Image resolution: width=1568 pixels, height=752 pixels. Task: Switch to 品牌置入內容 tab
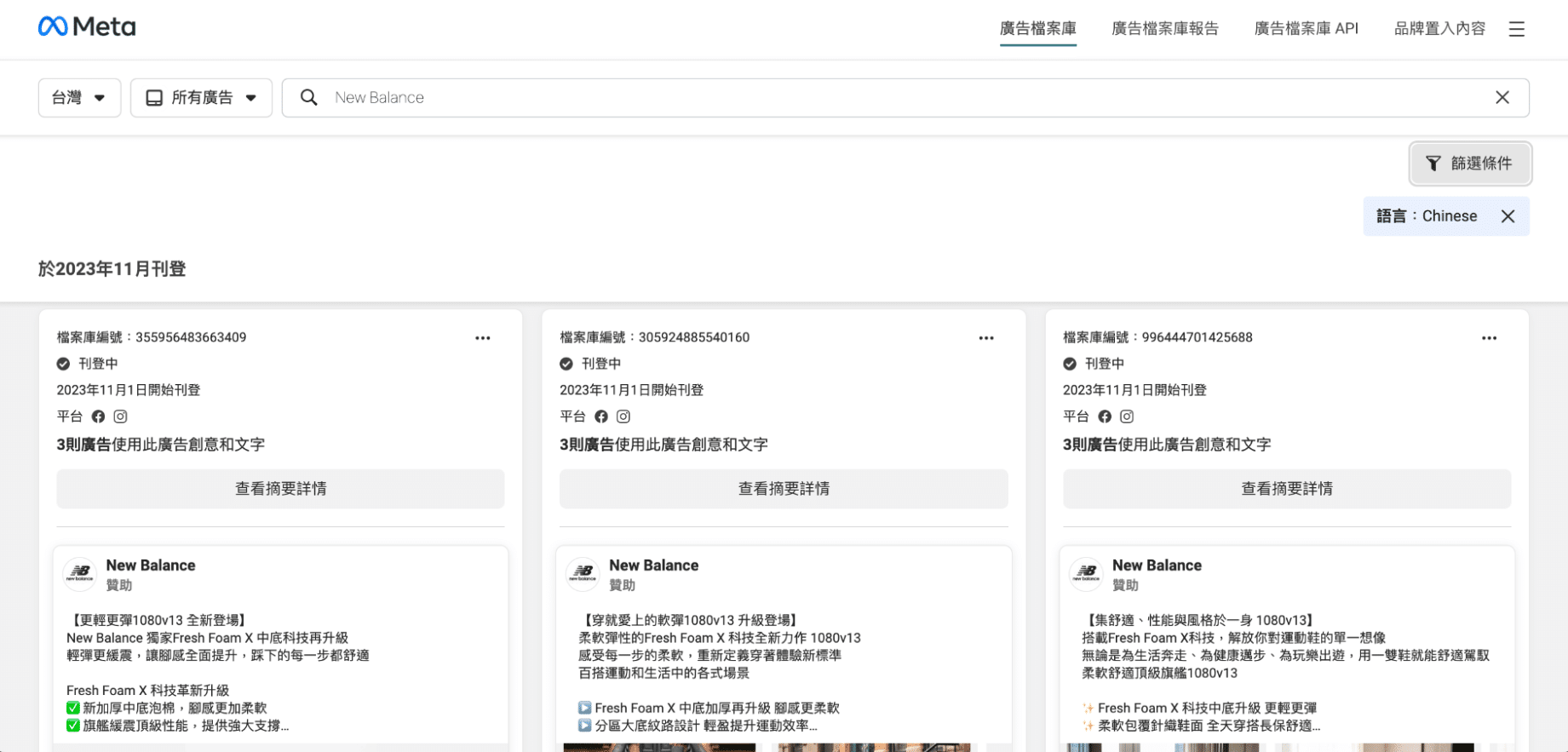[x=1439, y=28]
